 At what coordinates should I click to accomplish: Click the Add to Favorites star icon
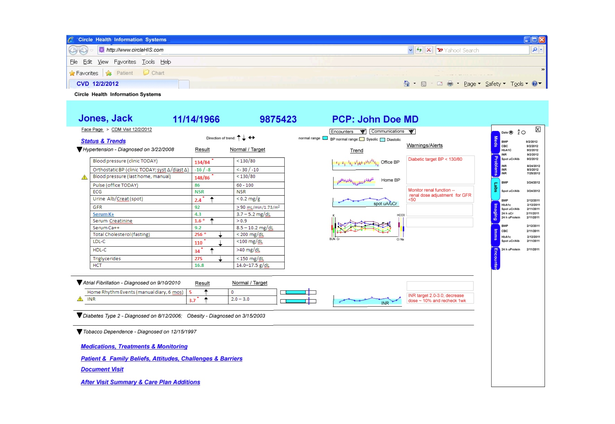[109, 73]
